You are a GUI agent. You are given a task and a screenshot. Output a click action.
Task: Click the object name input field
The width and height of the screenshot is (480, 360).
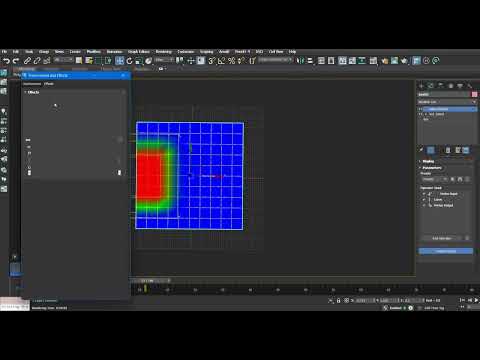444,95
